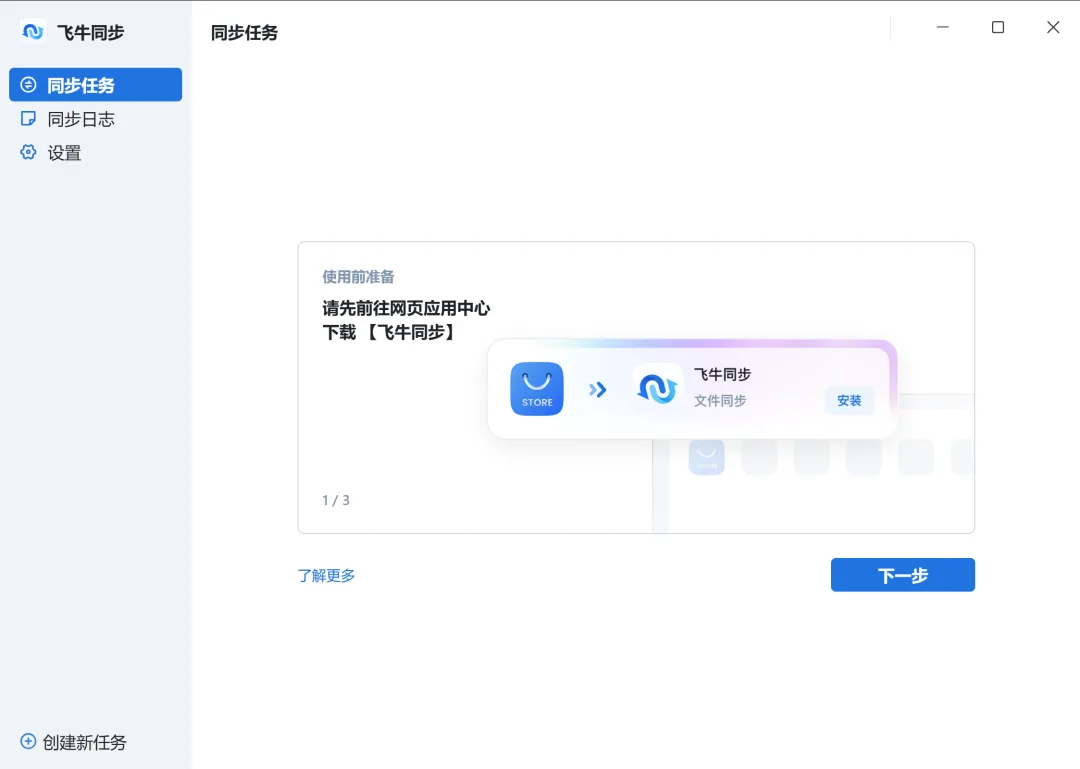Click the 飞牛同步 app icon in the card

click(657, 389)
